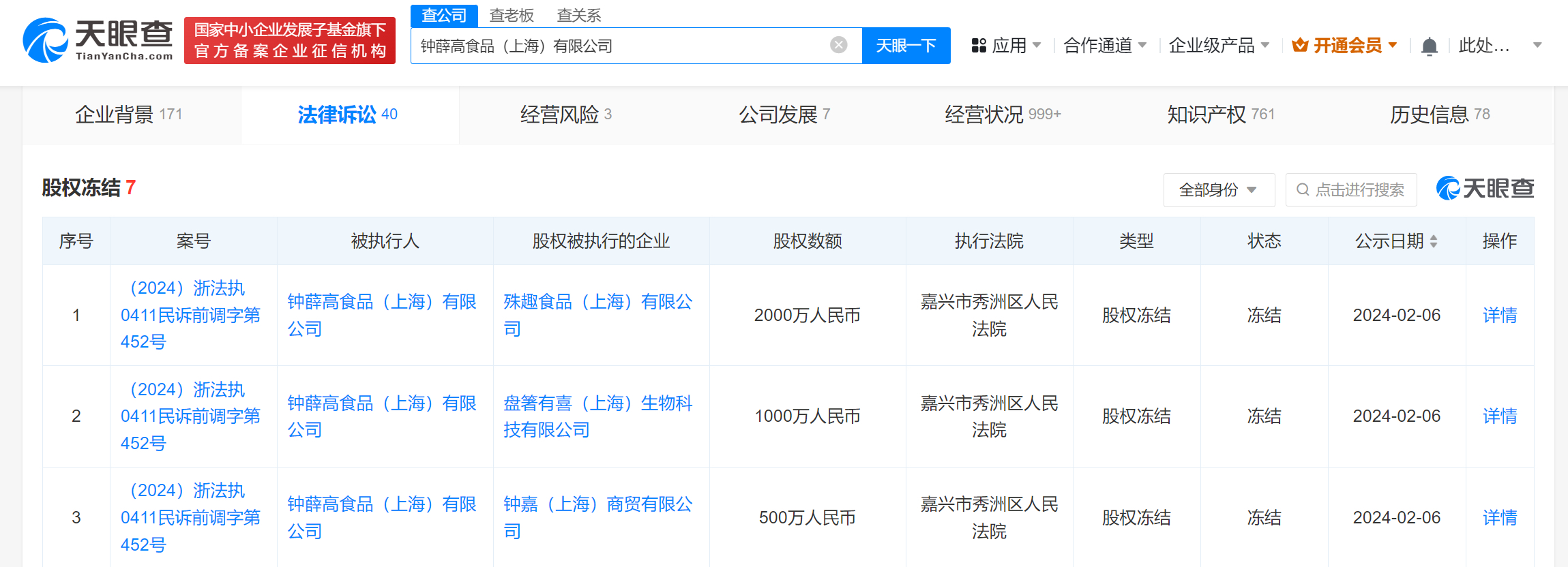
Task: Open the user account dropdown arrow
Action: (1537, 46)
